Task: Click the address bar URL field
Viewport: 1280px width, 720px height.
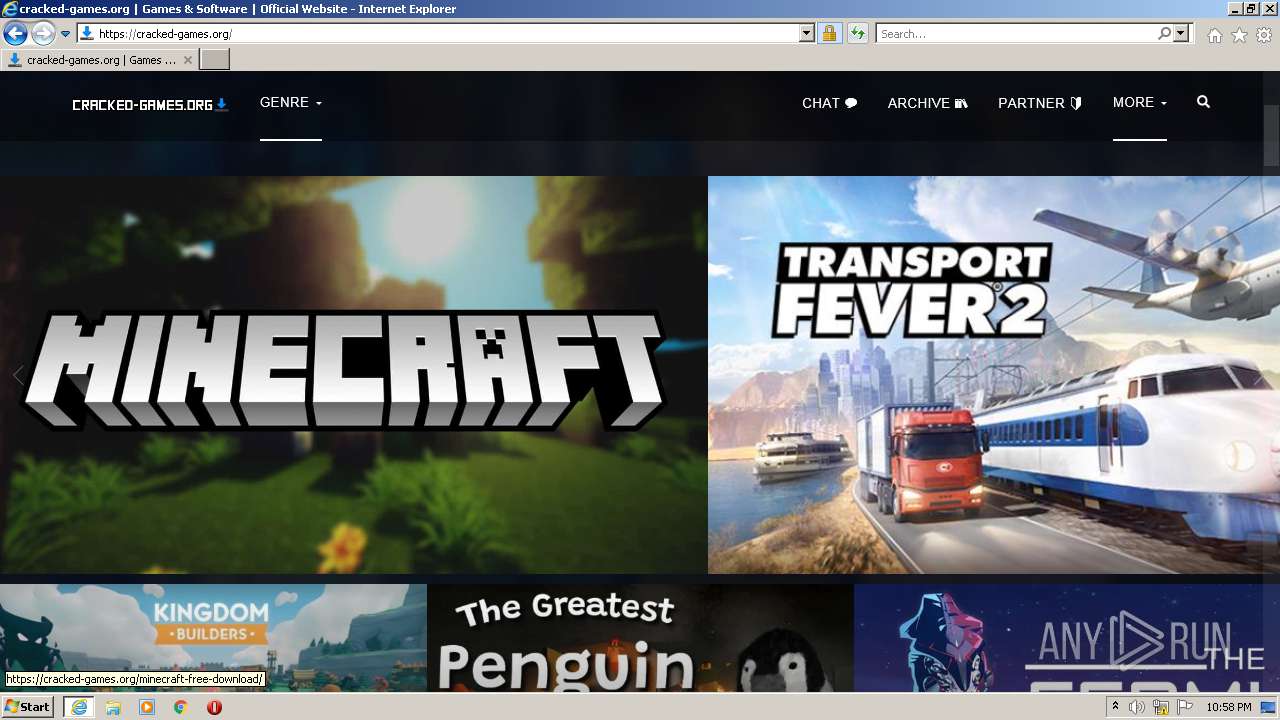Action: pyautogui.click(x=446, y=33)
